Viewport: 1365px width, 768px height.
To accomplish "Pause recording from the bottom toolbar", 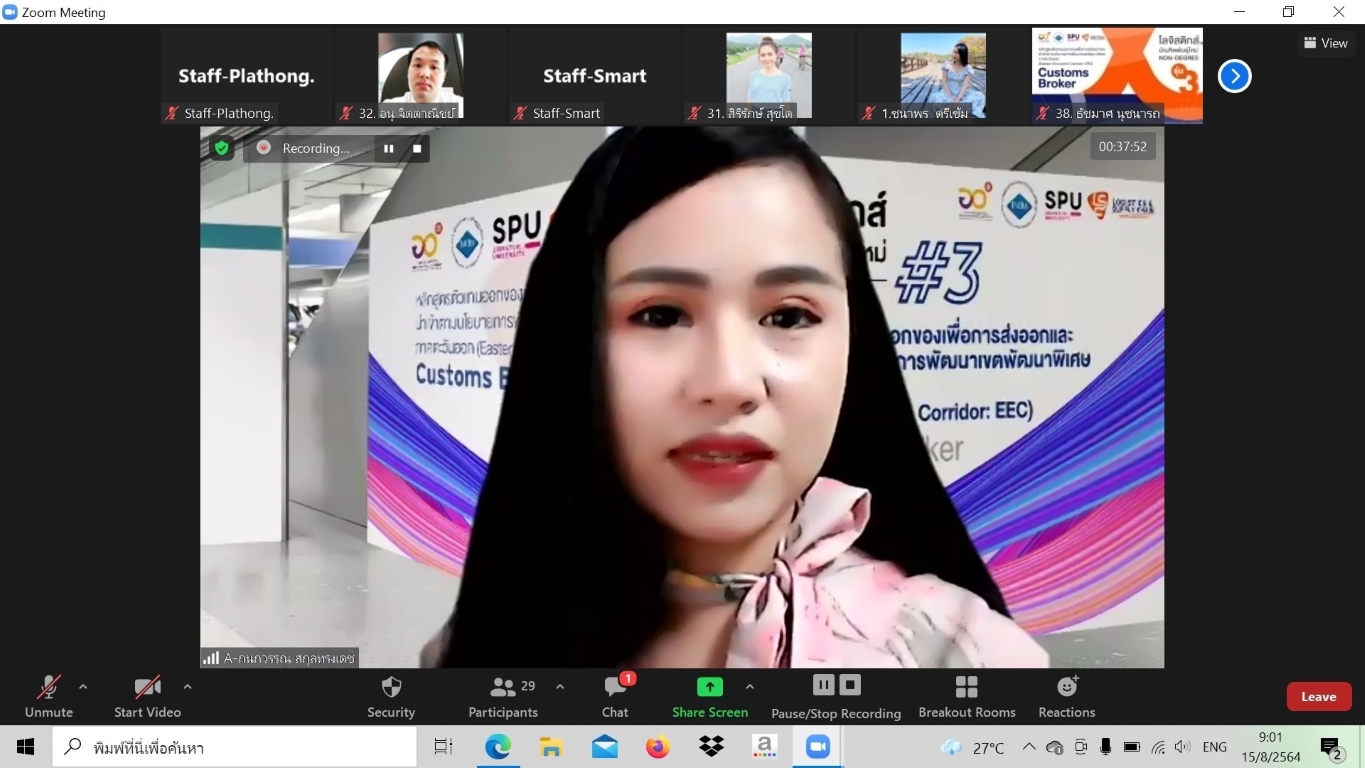I will coord(823,685).
